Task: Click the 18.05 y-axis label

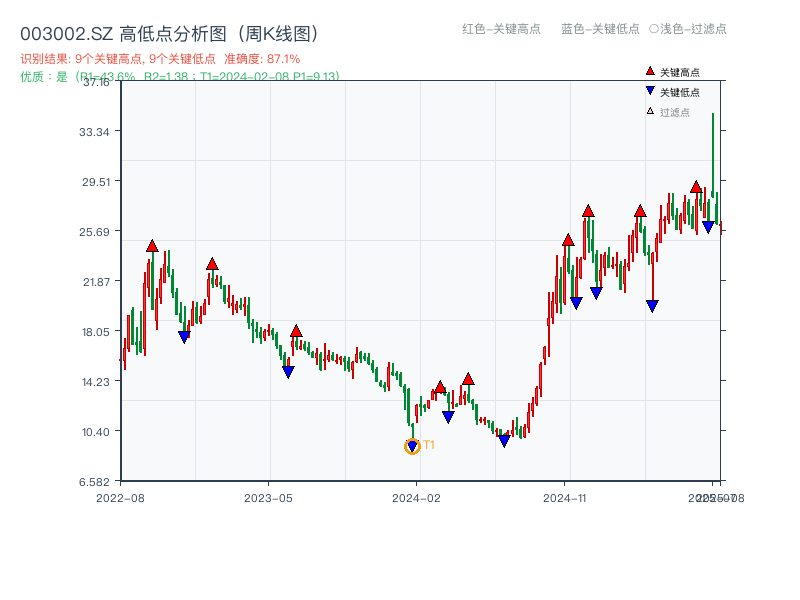Action: pyautogui.click(x=95, y=332)
